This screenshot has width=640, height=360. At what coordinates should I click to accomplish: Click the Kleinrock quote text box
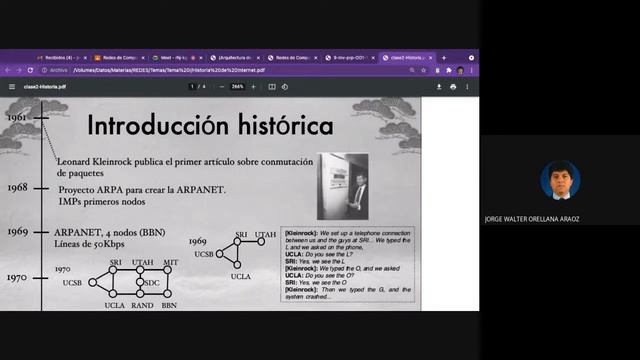pyautogui.click(x=348, y=264)
